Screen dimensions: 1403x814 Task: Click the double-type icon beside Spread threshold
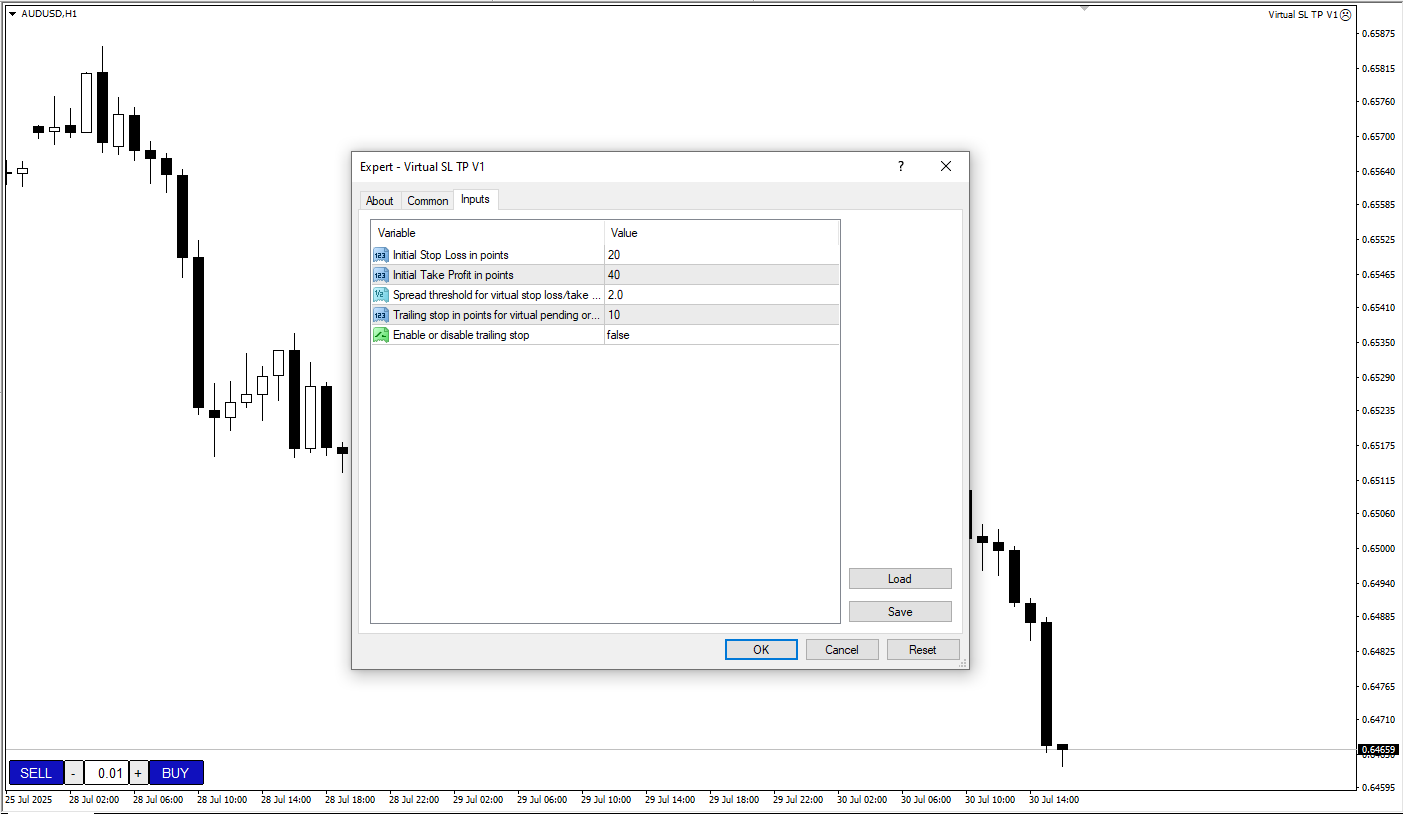(x=380, y=295)
